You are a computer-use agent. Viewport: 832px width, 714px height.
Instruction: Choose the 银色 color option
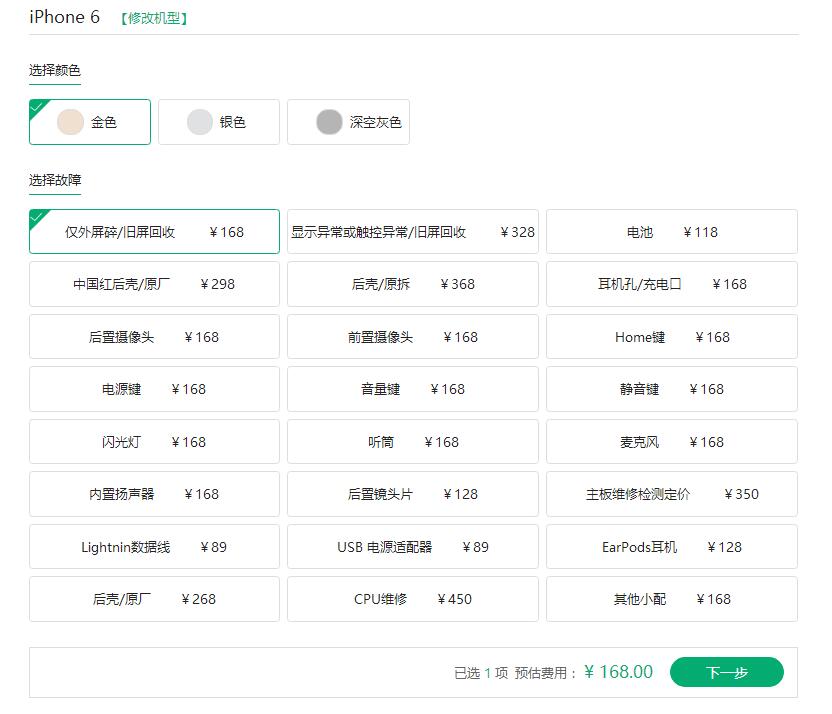(x=219, y=122)
